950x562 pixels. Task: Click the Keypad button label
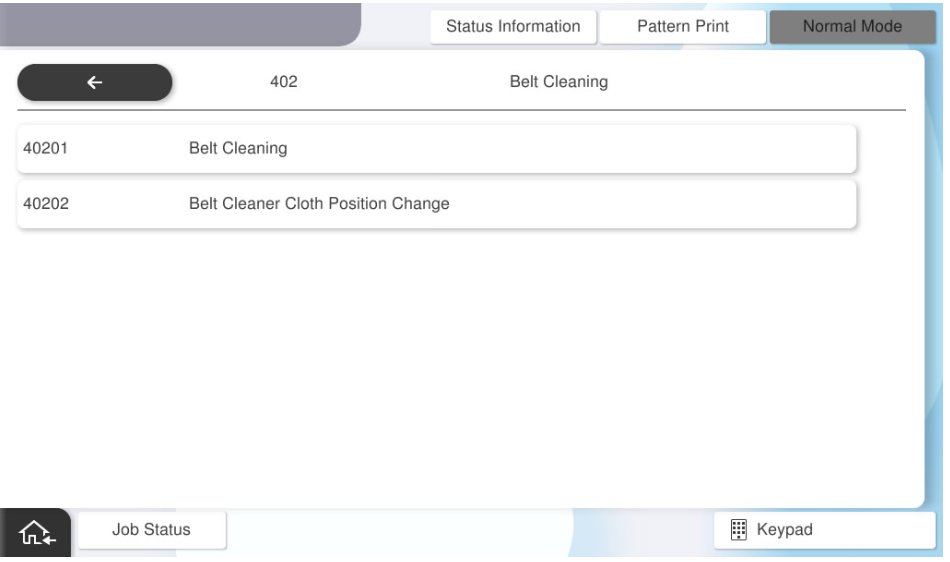pyautogui.click(x=785, y=528)
